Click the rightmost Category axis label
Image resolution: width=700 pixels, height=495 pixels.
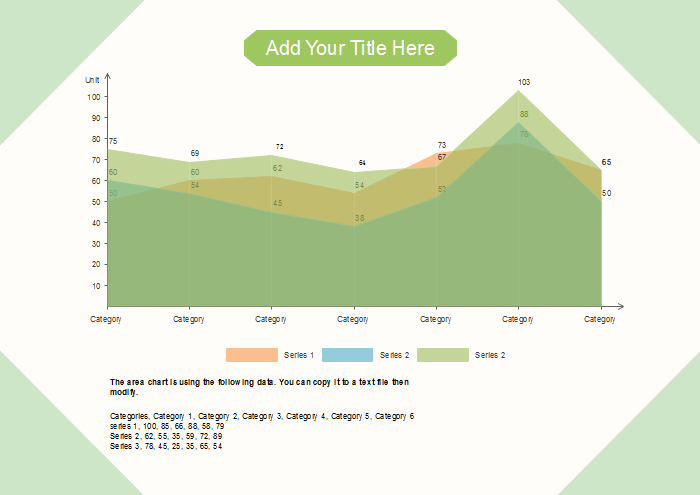[600, 319]
